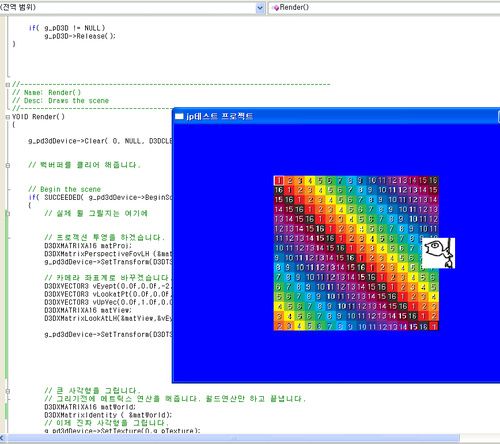This screenshot has height=444, width=500.
Task: Place cursor on the g_pD3D->Release() line
Action: [x=80, y=36]
